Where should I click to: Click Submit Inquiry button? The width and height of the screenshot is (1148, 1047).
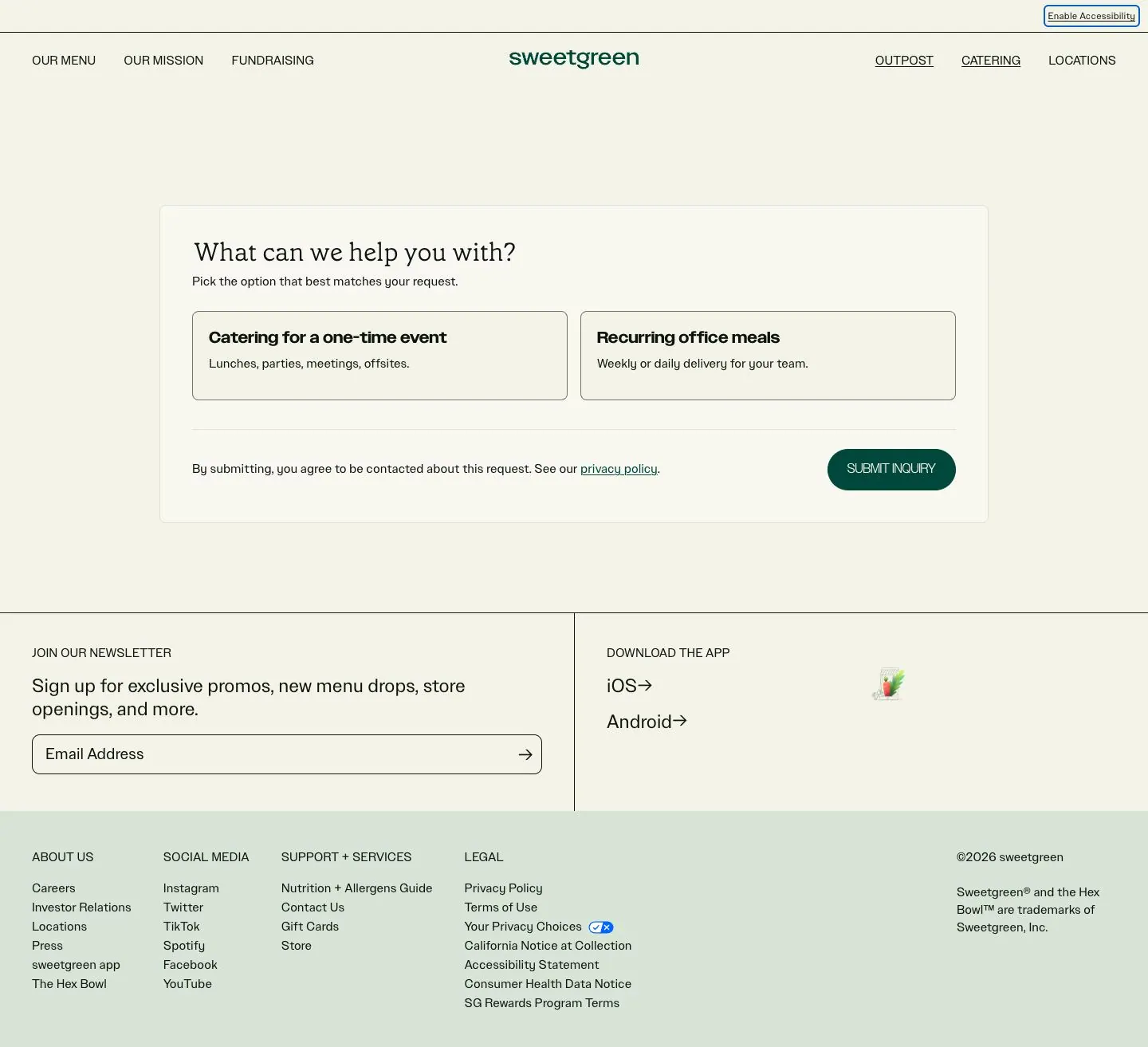[x=891, y=470]
